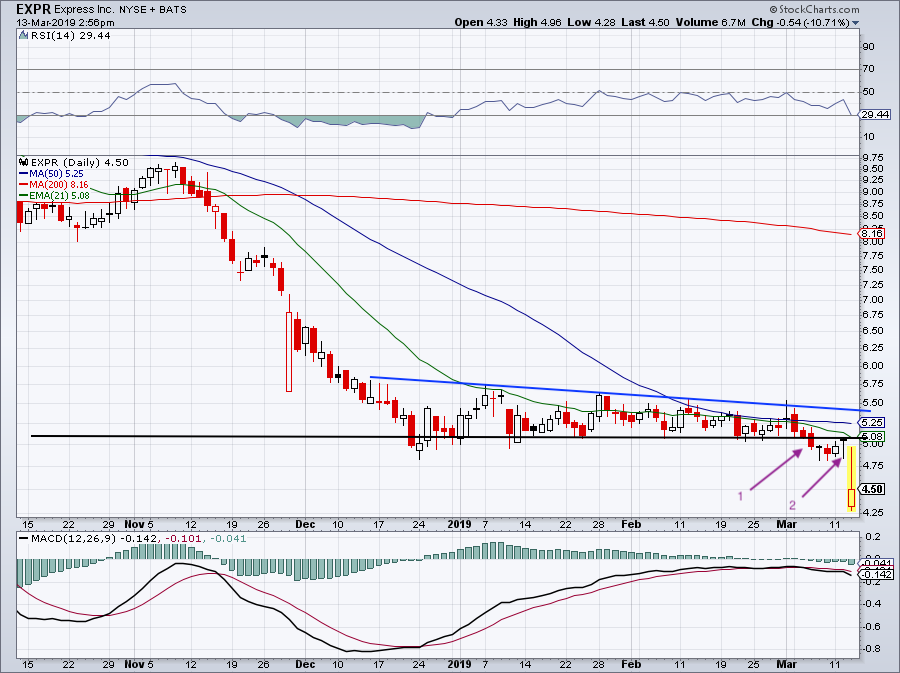The image size is (900, 673).
Task: Click the 0.2 level on MACD axis
Action: pyautogui.click(x=873, y=537)
